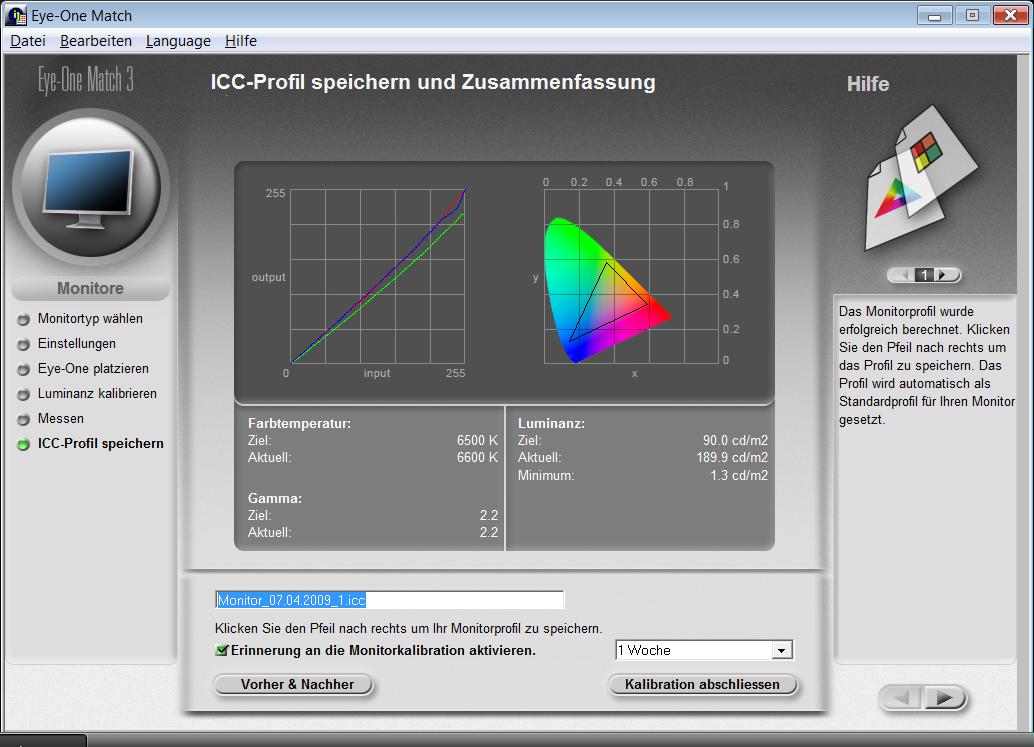Click the next arrow at bottom right
The height and width of the screenshot is (747, 1034).
point(944,697)
